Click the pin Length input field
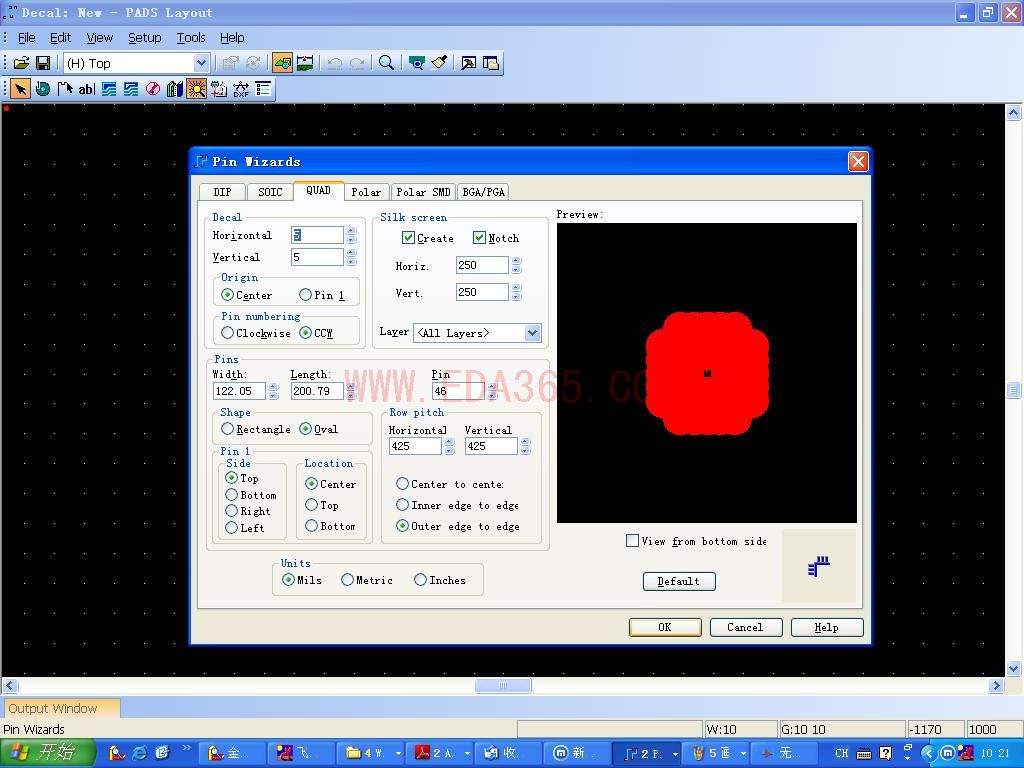1024x768 pixels. pos(317,391)
